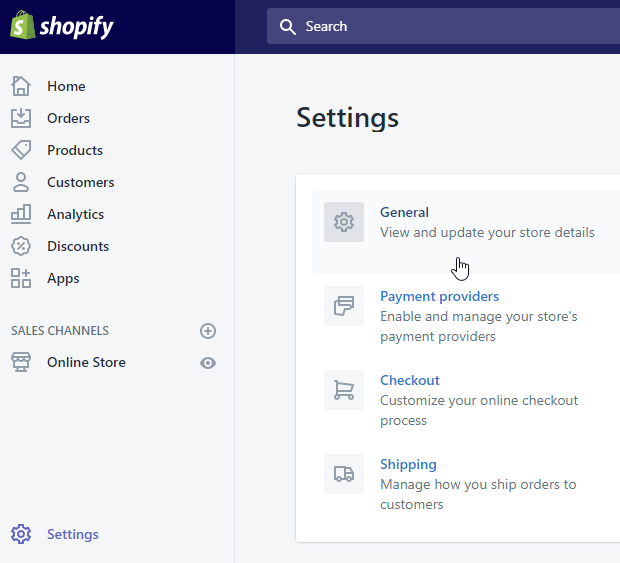Open Online Store sales channel

point(86,362)
